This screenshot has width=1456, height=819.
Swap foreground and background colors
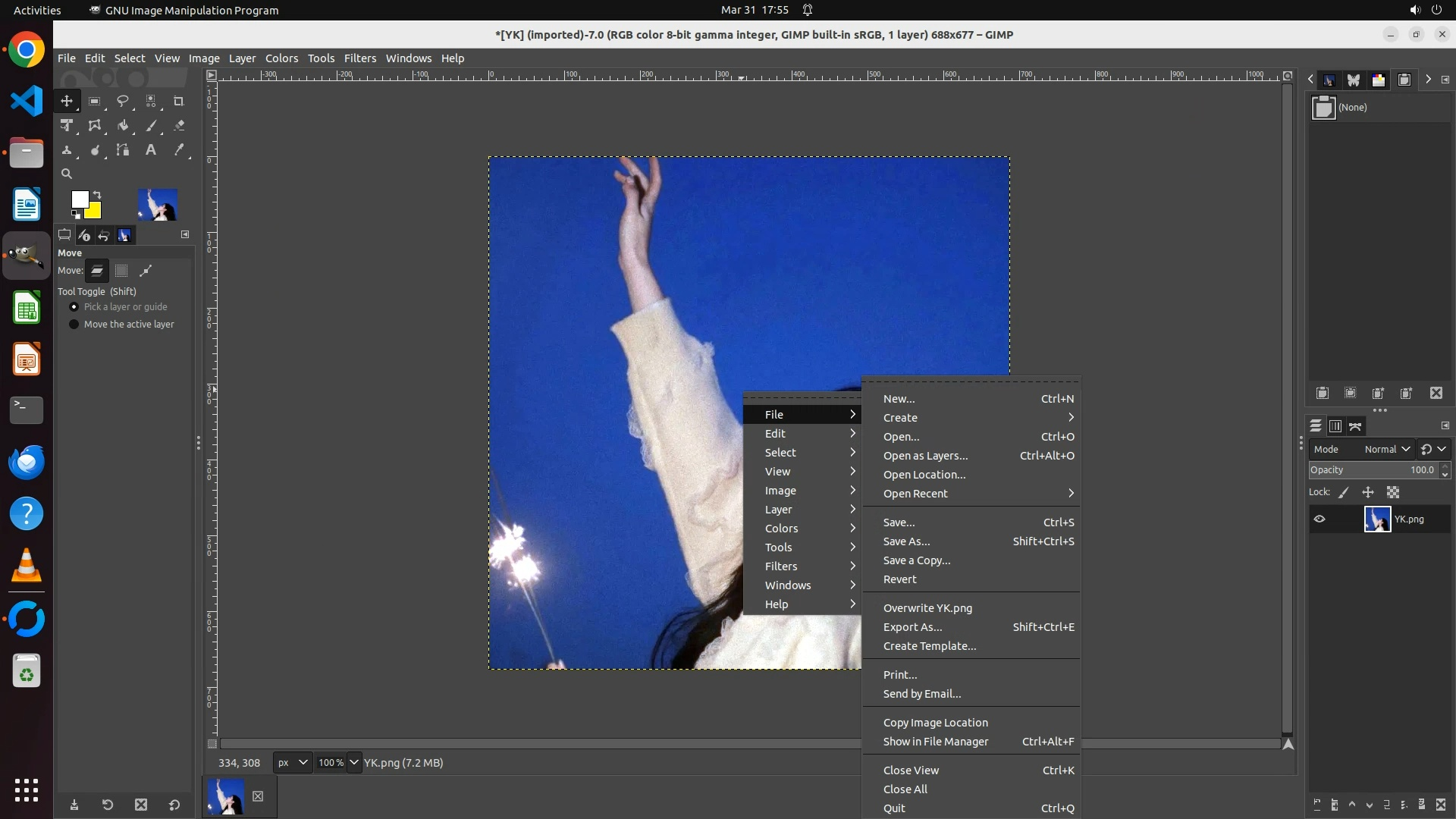pyautogui.click(x=97, y=195)
